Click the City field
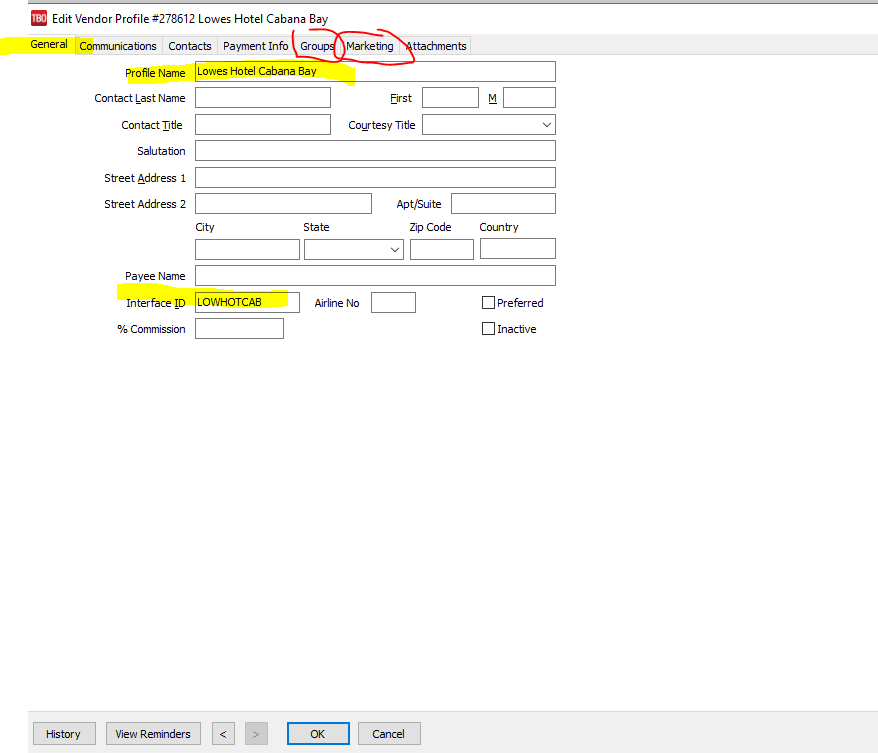 247,249
